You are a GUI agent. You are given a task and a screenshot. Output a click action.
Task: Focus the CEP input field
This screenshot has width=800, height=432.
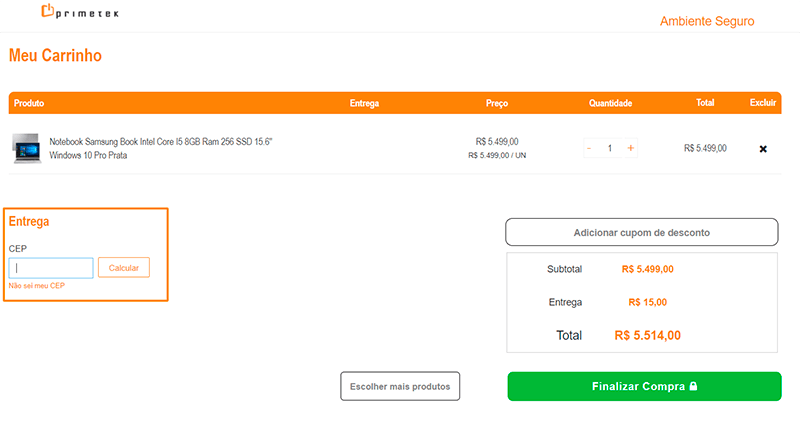coord(51,268)
